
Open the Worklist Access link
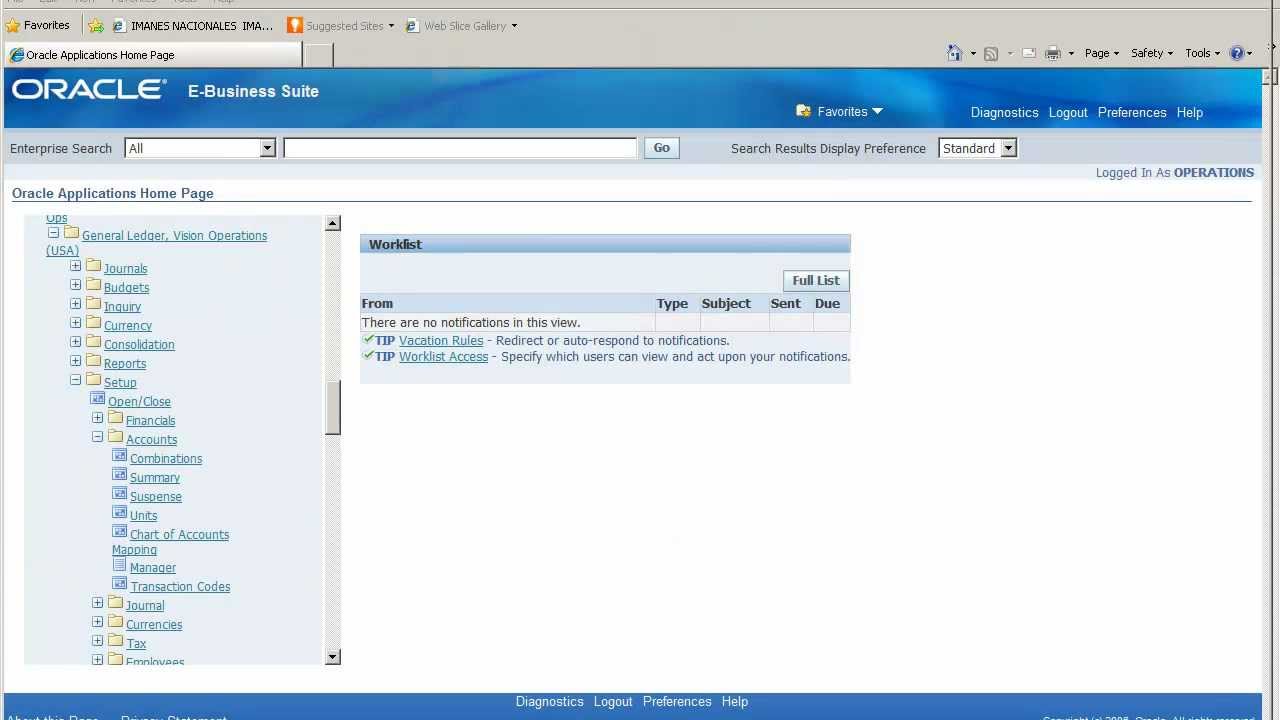[x=443, y=357]
